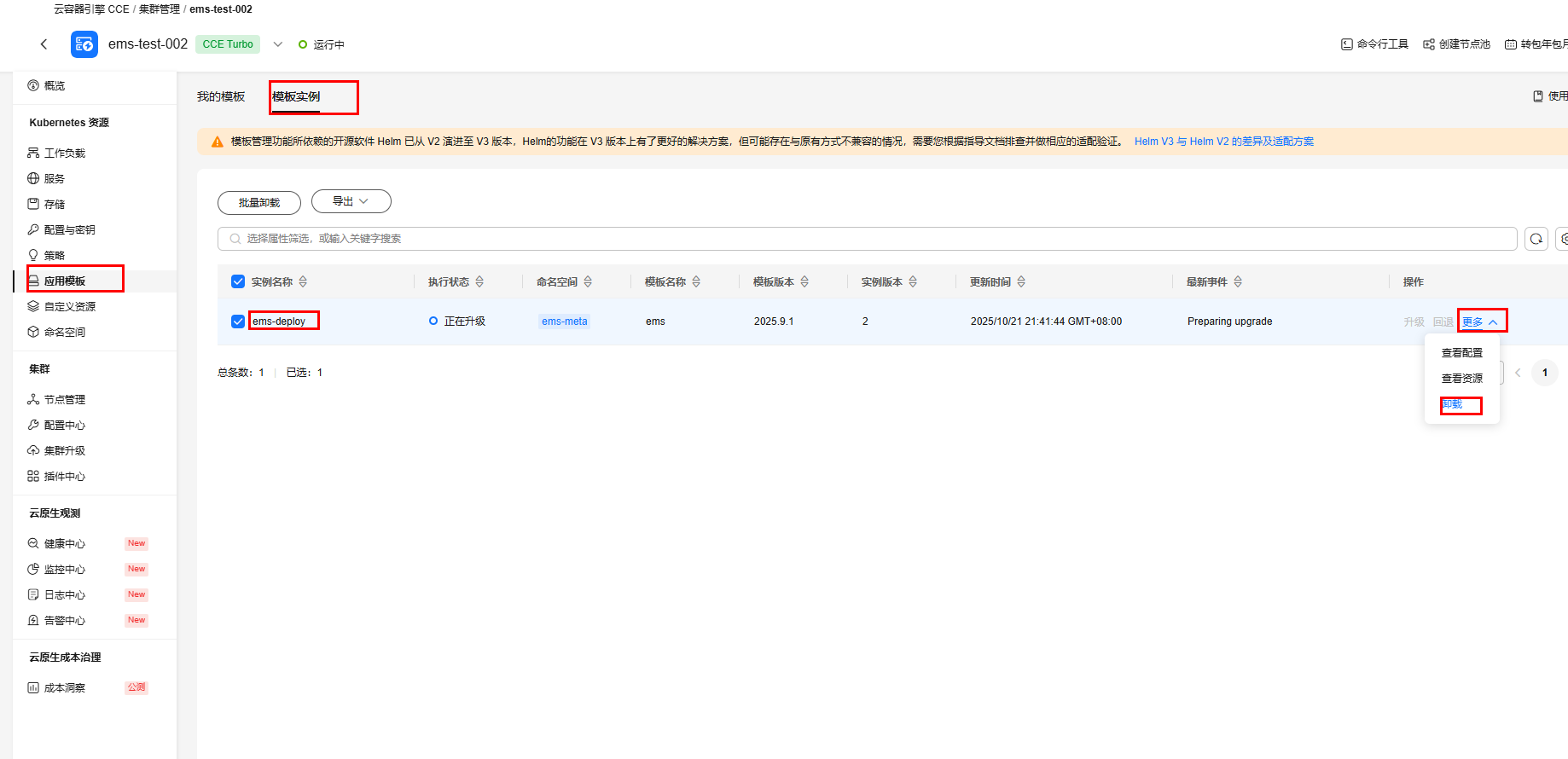Open 成本洞察 cost insight
The height and width of the screenshot is (759, 1568).
pyautogui.click(x=56, y=687)
